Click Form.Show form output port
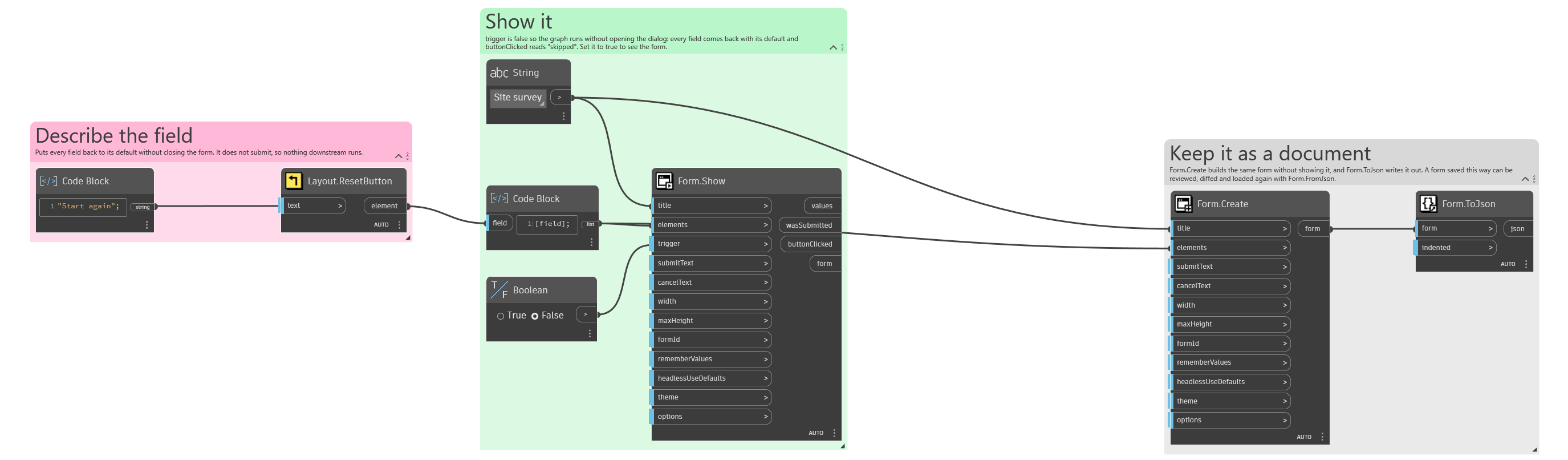This screenshot has width=1568, height=460. (825, 264)
